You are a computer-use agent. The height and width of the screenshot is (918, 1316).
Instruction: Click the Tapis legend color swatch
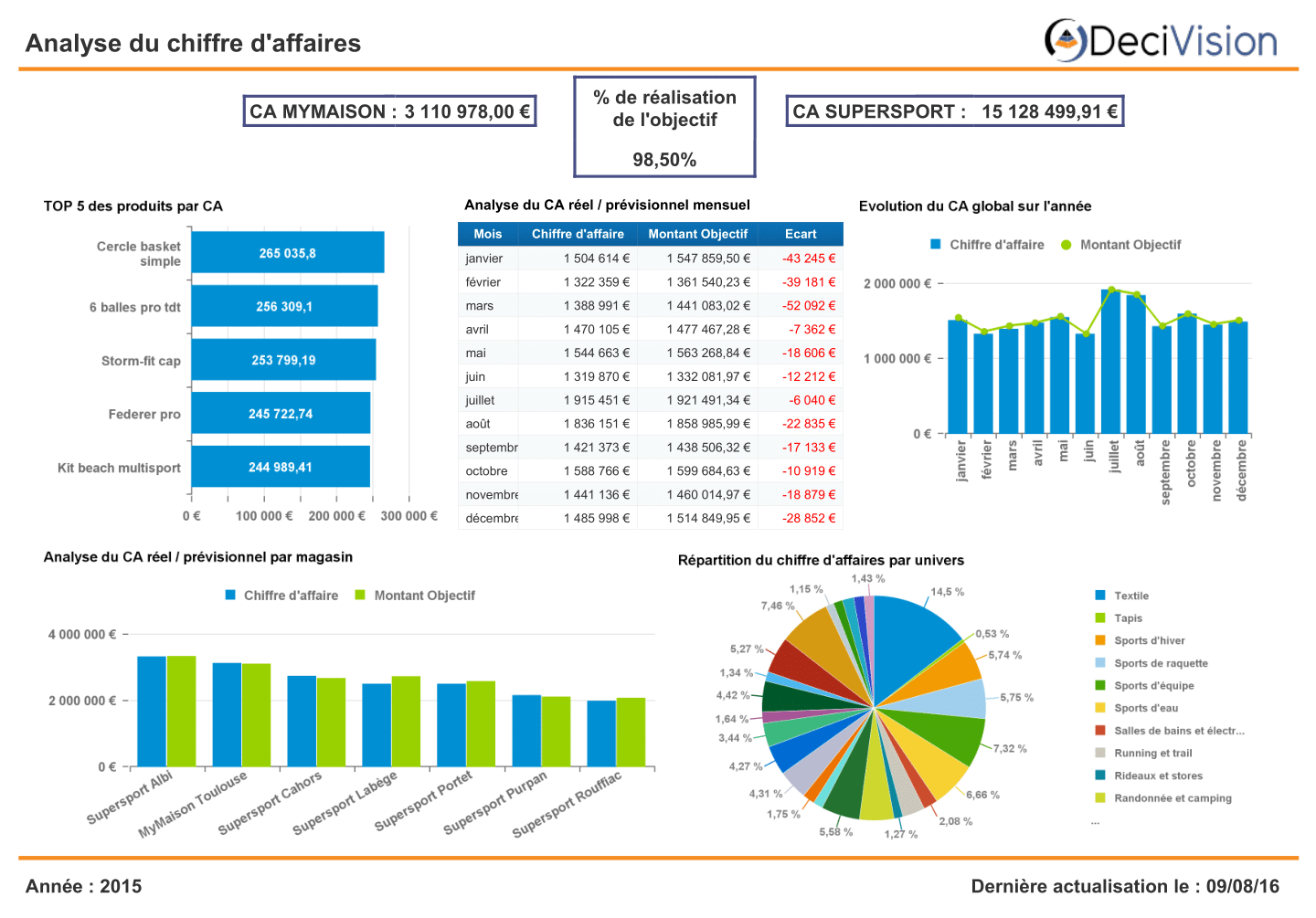click(1100, 618)
